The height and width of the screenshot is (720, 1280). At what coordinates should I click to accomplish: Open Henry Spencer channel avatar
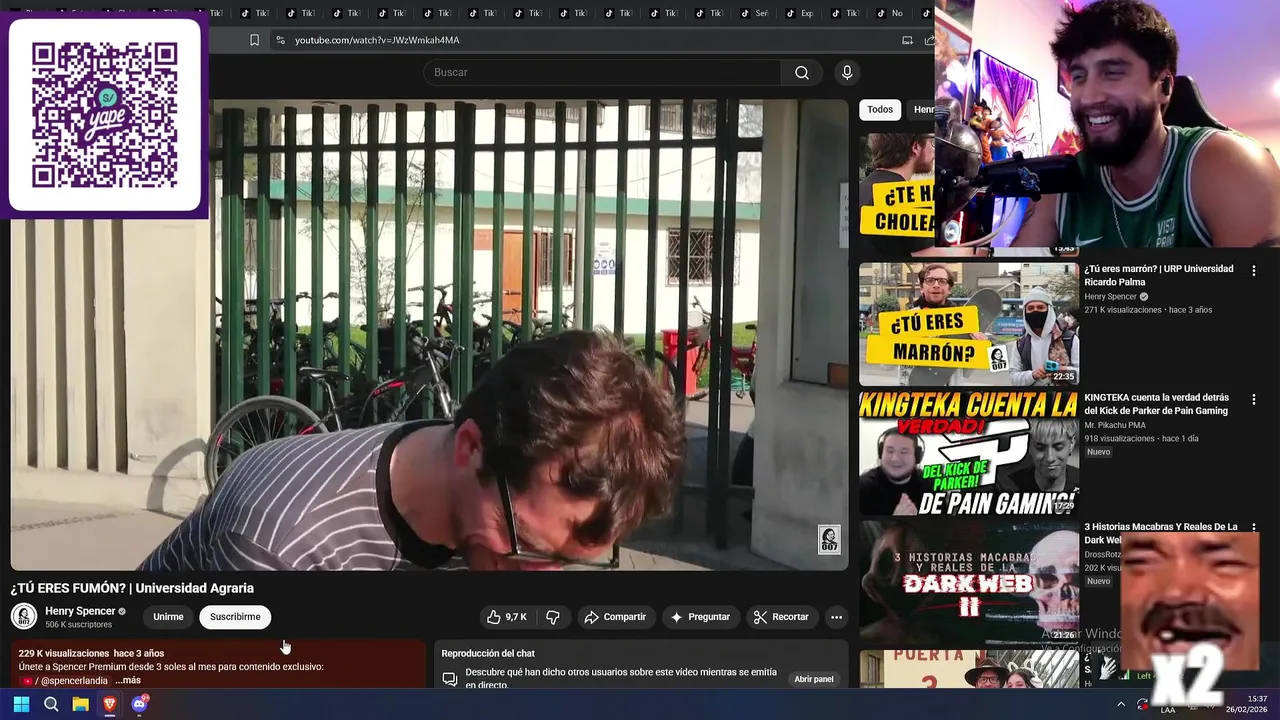pos(24,617)
